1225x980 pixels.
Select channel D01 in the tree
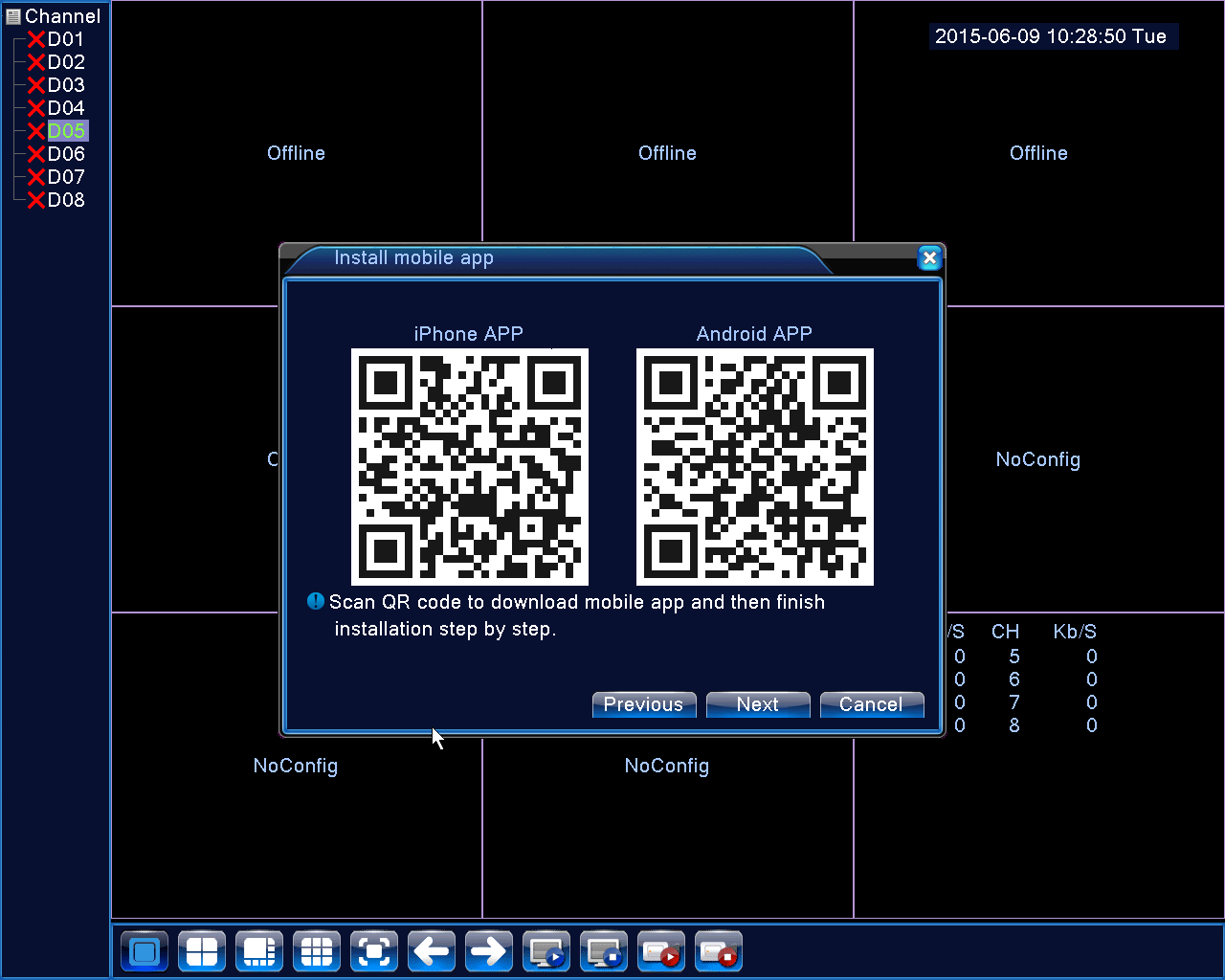(x=66, y=39)
